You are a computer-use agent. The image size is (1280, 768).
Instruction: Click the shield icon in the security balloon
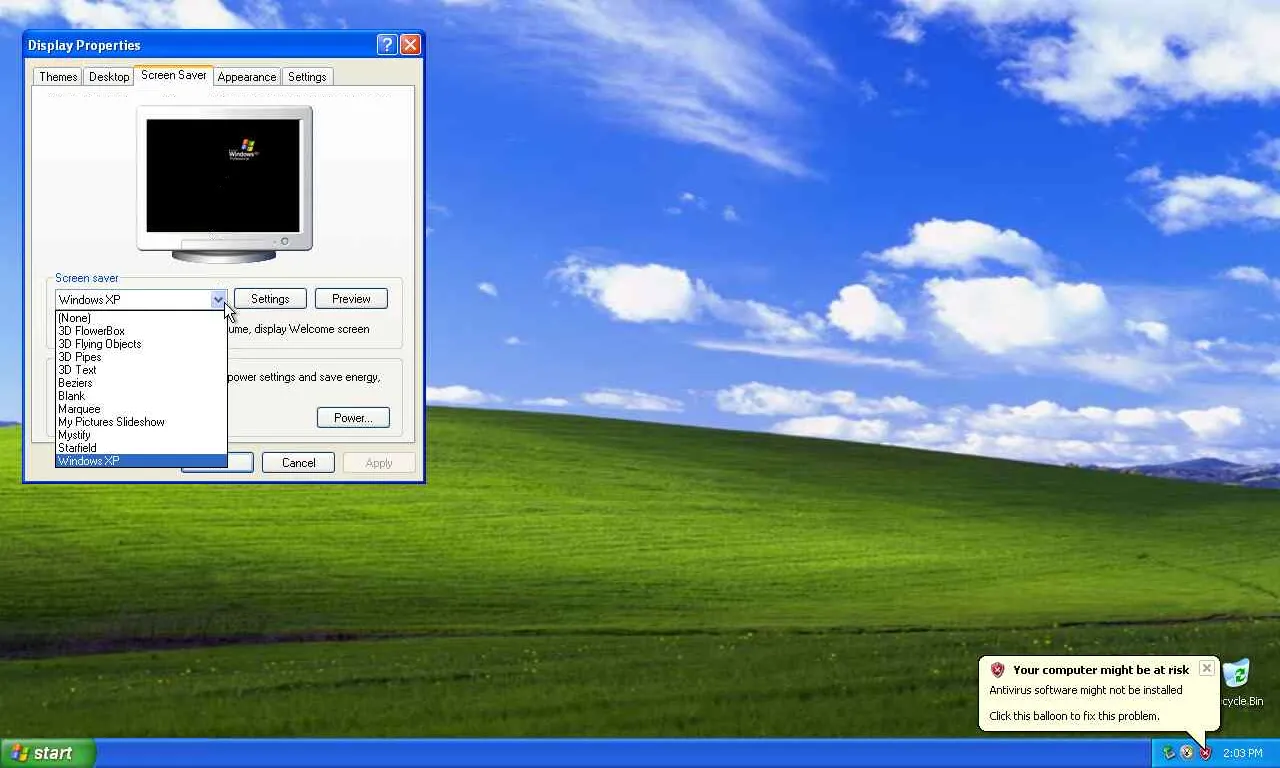(997, 670)
